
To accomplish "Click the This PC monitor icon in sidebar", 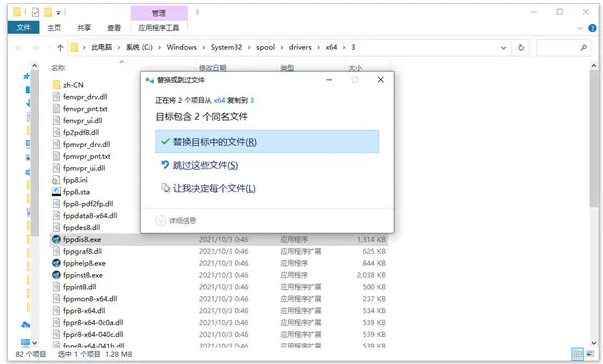I will coord(25,342).
